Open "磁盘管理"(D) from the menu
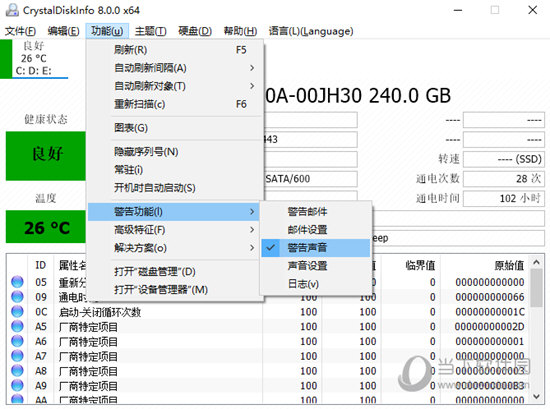This screenshot has height=409, width=550. click(175, 271)
